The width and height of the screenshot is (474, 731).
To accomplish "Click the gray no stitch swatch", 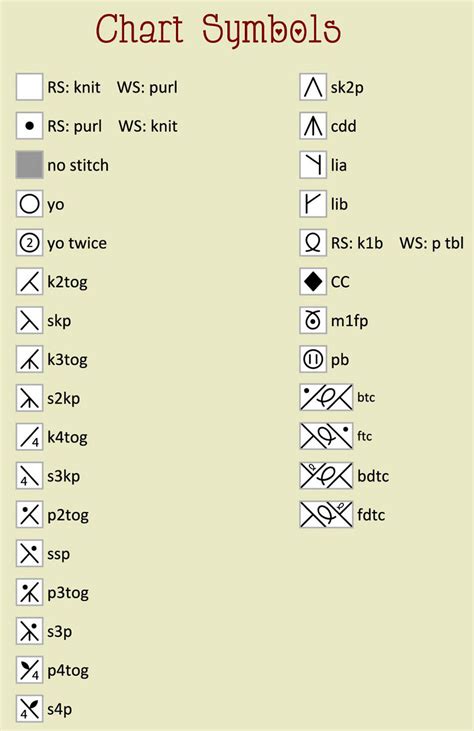I will pos(29,165).
